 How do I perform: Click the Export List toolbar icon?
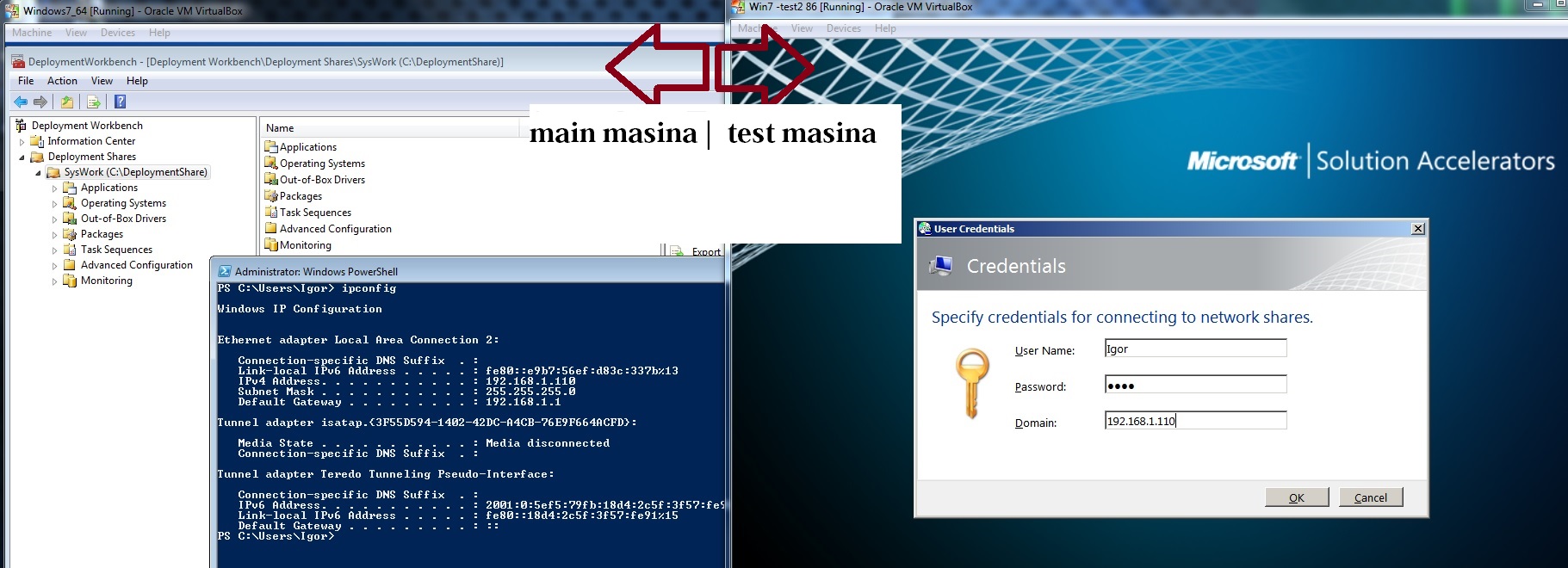point(93,102)
